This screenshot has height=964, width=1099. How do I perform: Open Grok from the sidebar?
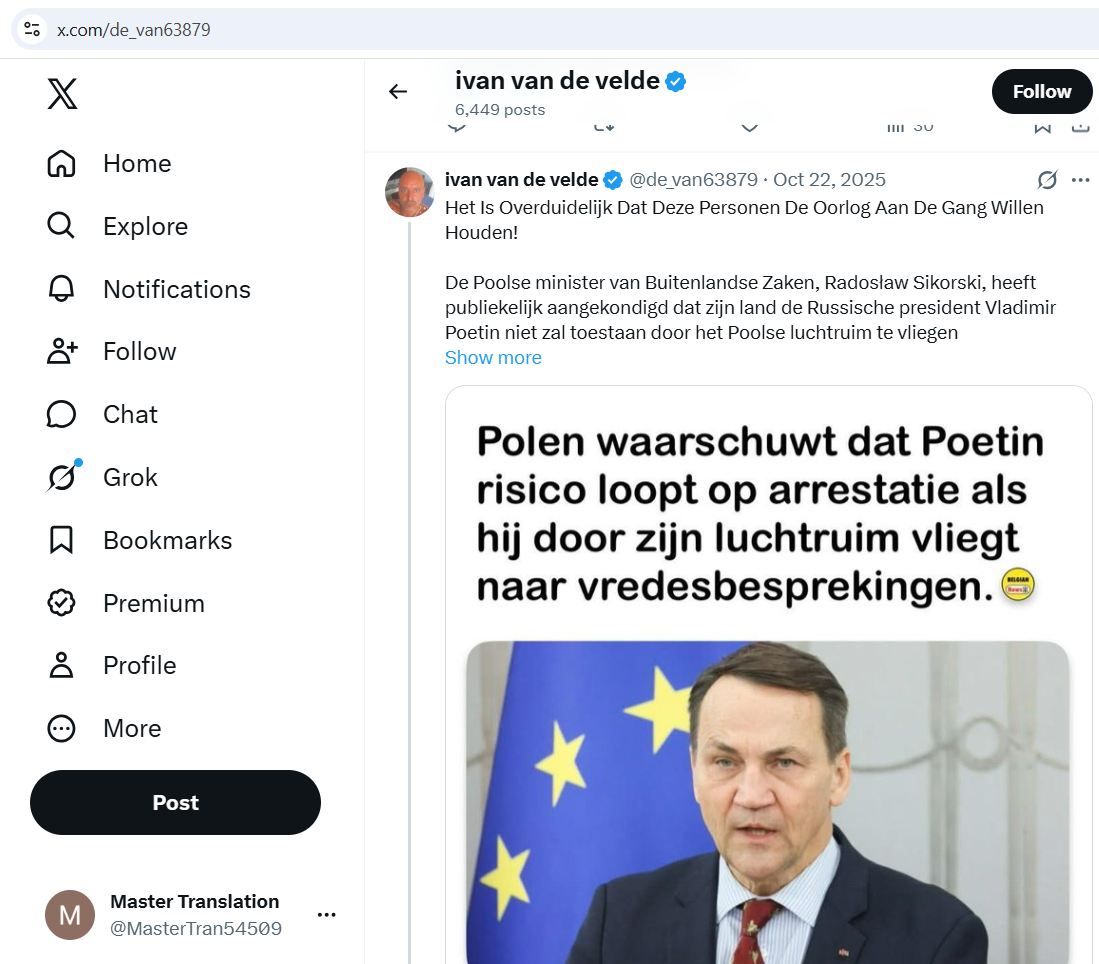click(x=102, y=477)
